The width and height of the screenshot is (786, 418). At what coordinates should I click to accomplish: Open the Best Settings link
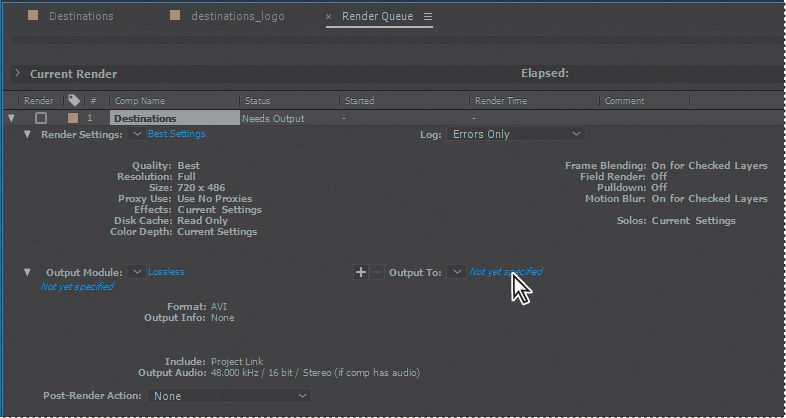coord(176,134)
